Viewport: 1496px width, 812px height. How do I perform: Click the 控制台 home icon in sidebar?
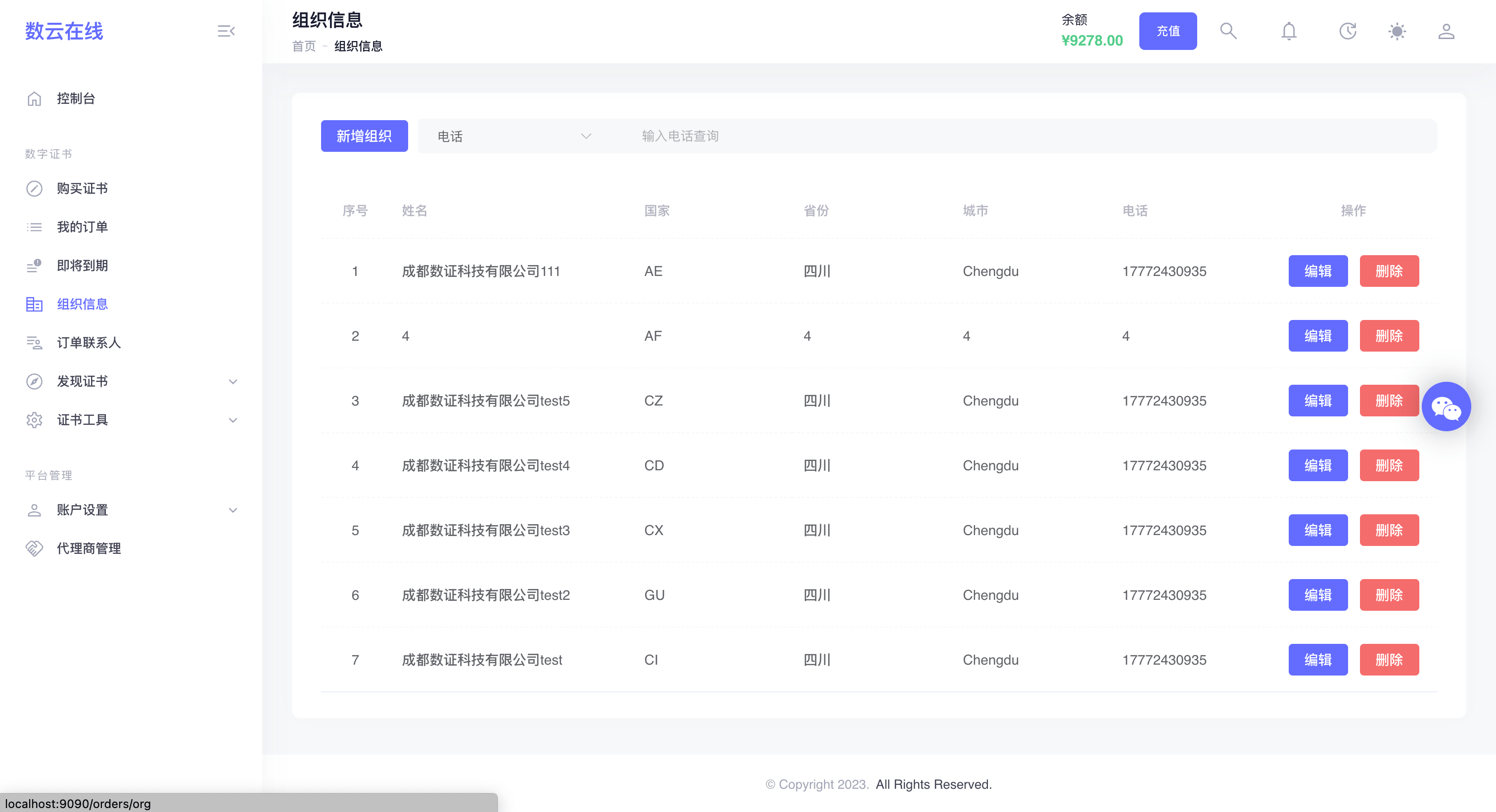(34, 99)
